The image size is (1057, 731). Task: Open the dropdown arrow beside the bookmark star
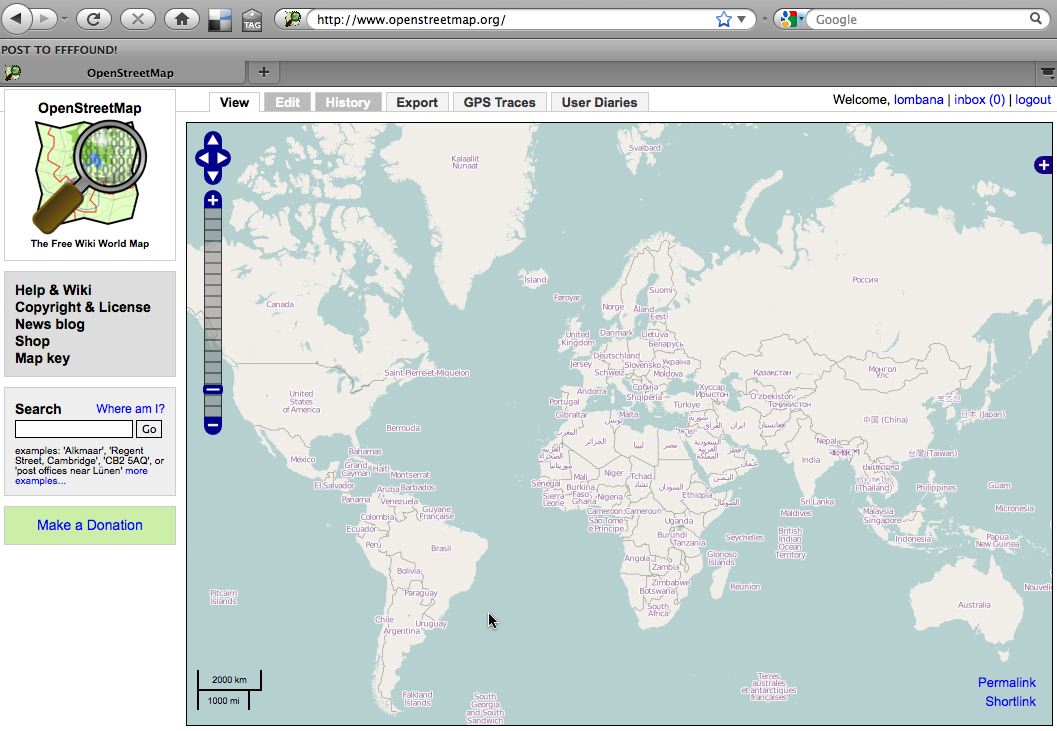coord(742,19)
